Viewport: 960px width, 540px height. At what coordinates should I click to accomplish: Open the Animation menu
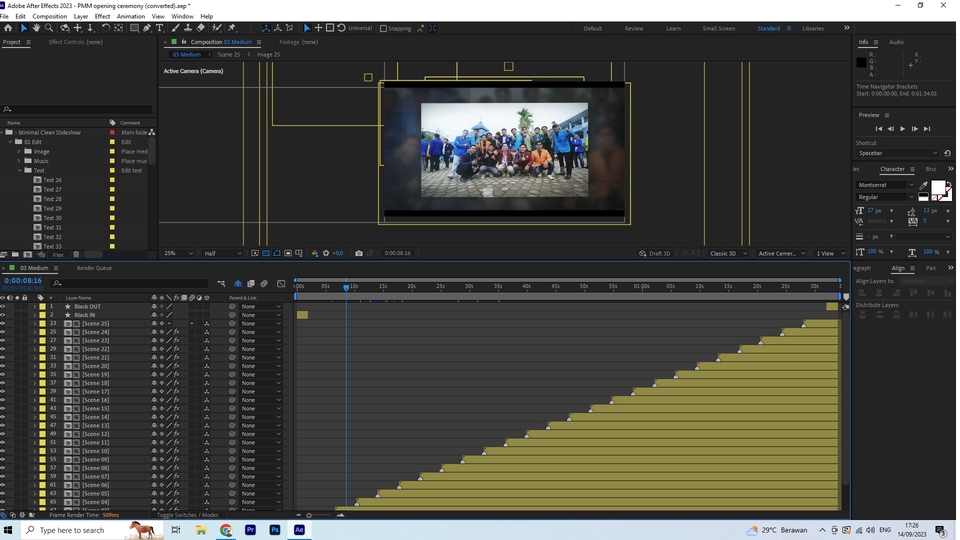pyautogui.click(x=131, y=17)
